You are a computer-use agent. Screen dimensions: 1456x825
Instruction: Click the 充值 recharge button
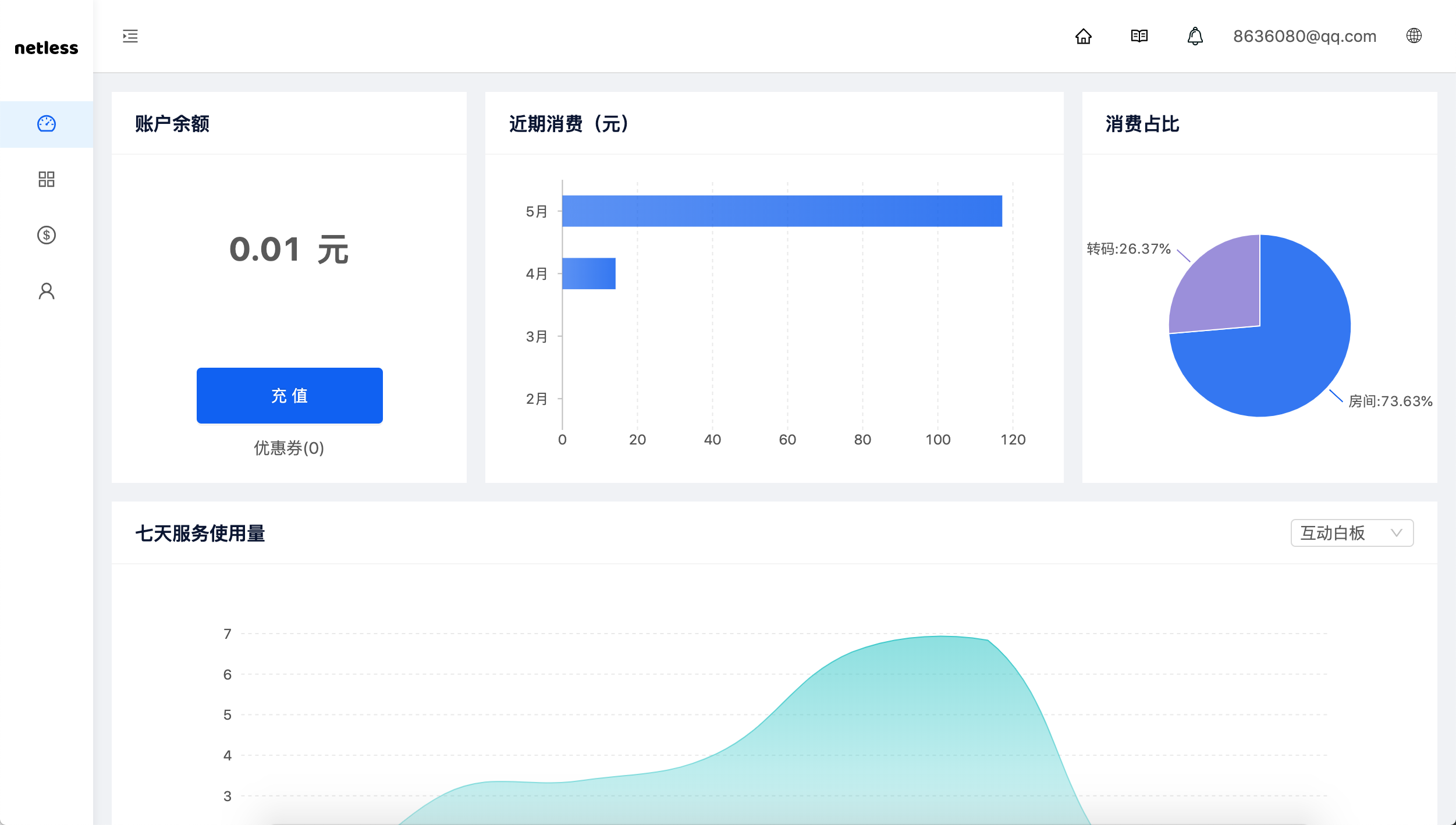(289, 396)
